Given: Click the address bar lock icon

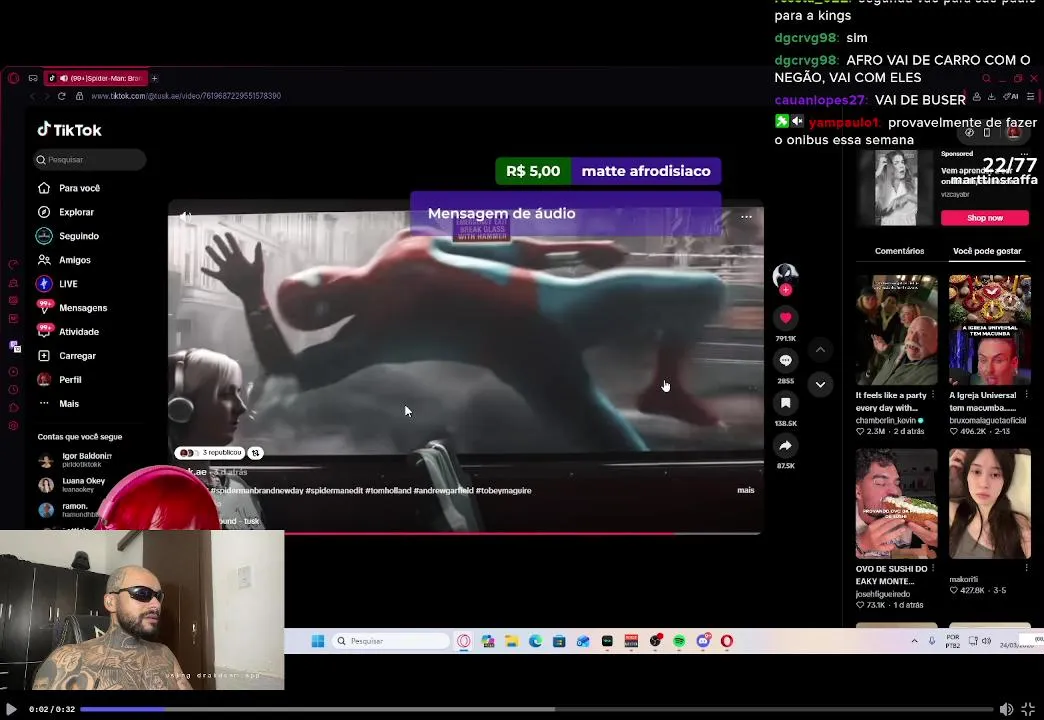Looking at the screenshot, I should 79,96.
